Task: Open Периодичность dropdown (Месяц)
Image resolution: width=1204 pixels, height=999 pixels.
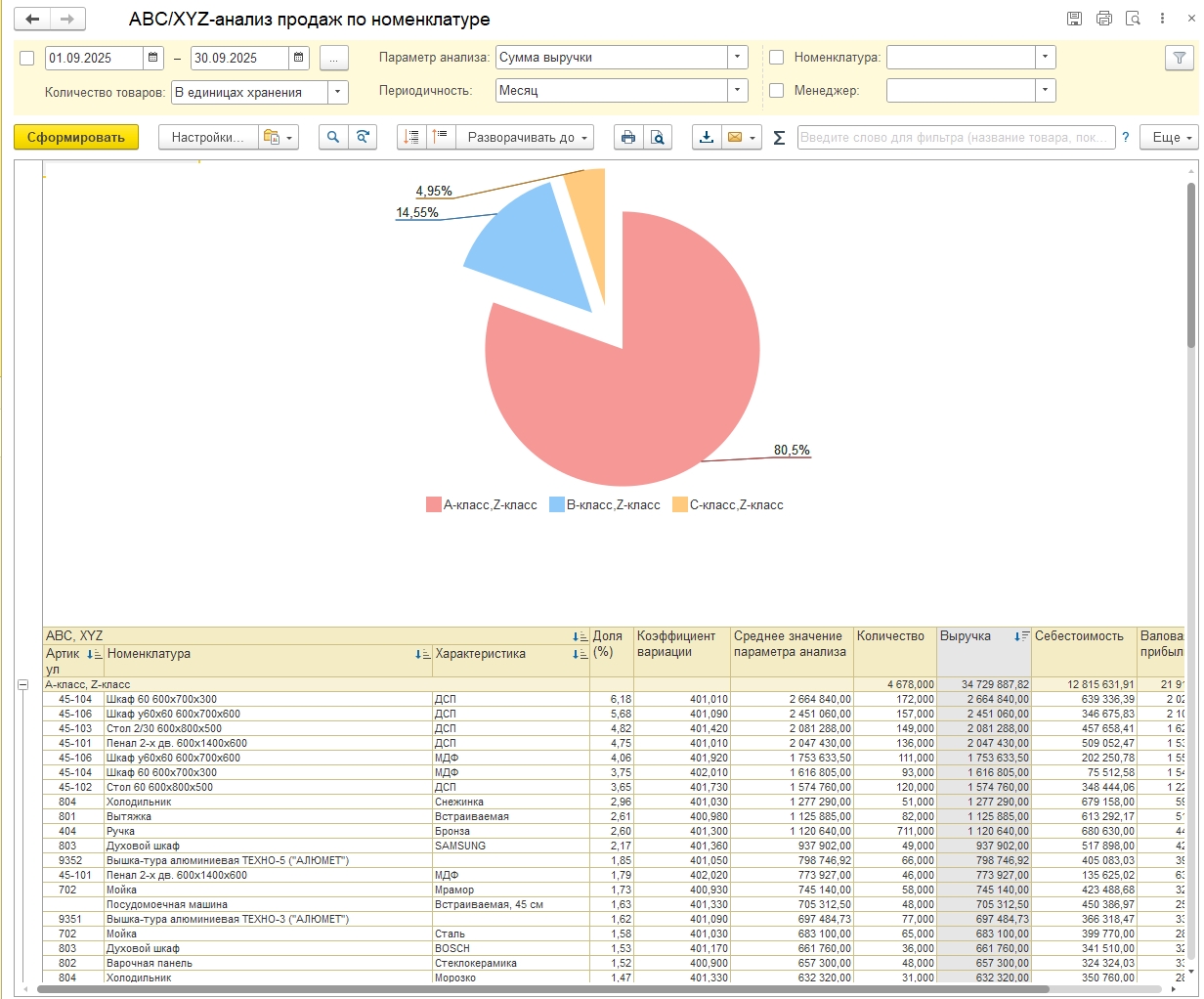Action: coord(738,91)
